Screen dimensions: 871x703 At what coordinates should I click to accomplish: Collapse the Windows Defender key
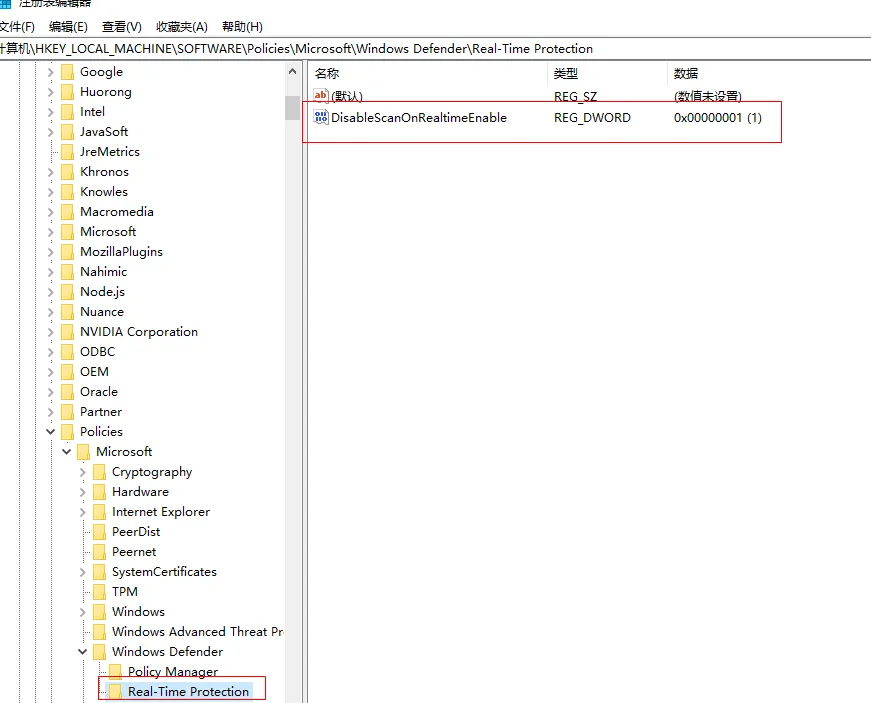point(83,652)
